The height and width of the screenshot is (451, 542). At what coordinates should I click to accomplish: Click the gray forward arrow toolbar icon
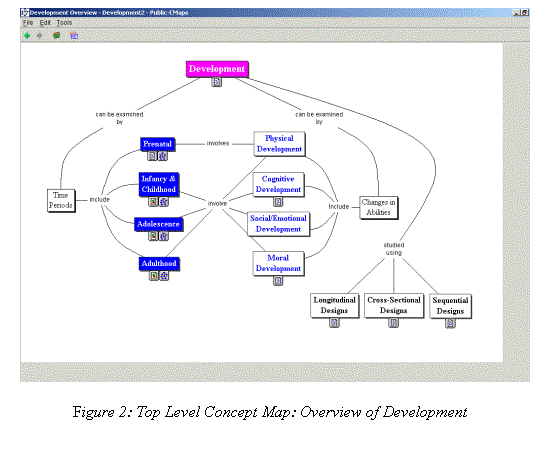40,35
